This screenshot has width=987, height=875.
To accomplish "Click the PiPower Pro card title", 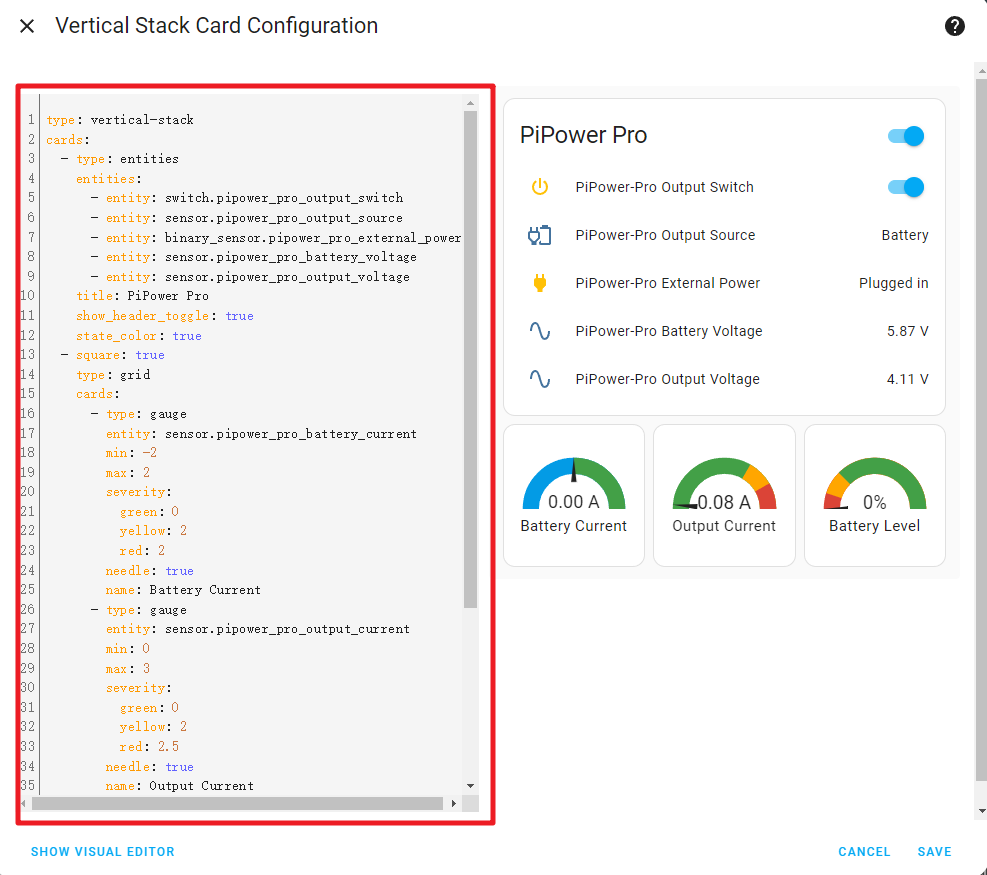I will 584,135.
